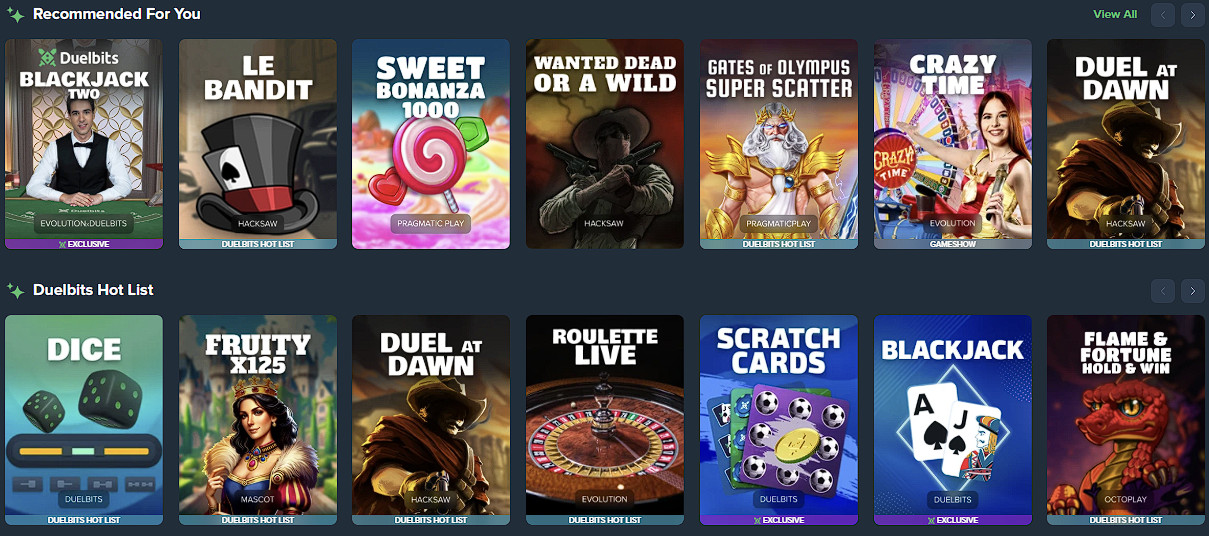Launch Scratch Cards exclusive game
Image resolution: width=1209 pixels, height=536 pixels.
coord(779,420)
